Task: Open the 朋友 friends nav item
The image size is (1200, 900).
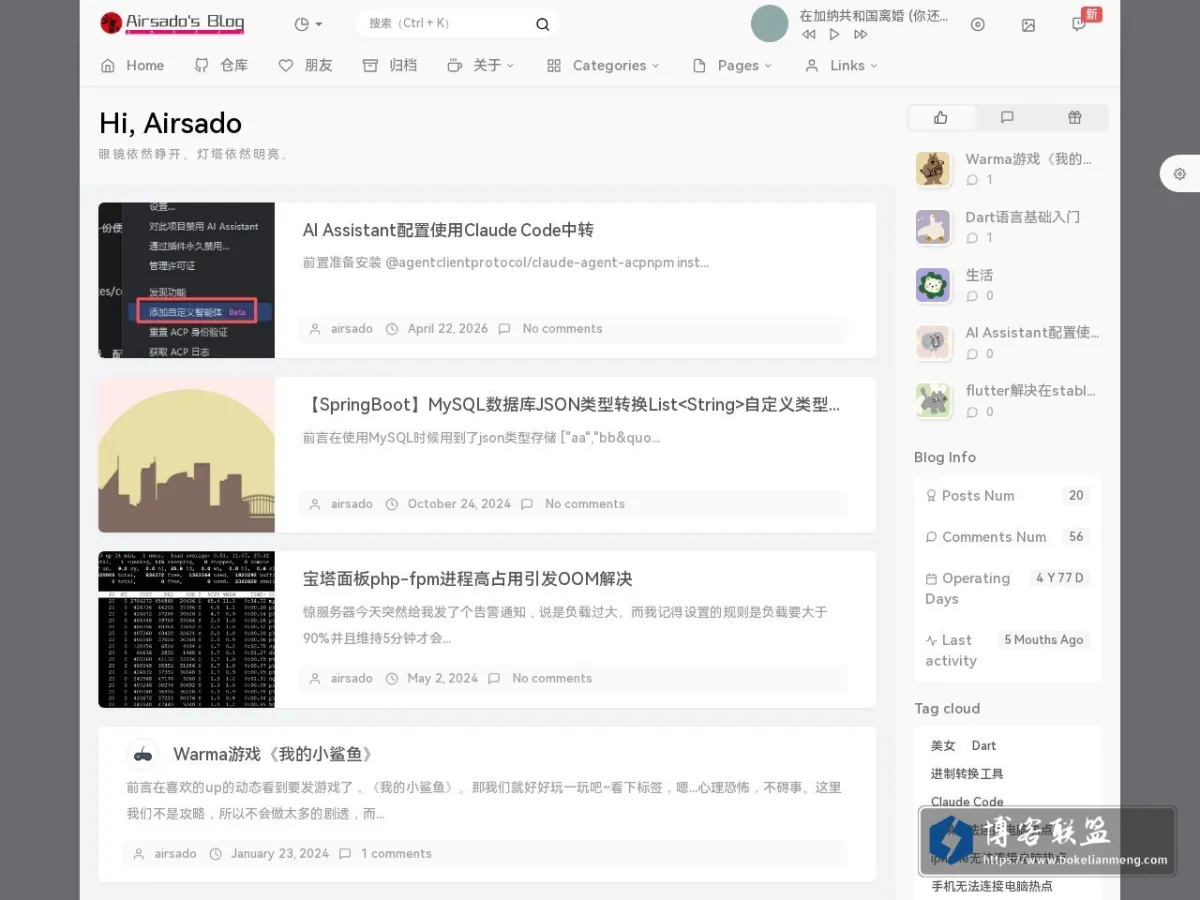Action: click(x=305, y=65)
